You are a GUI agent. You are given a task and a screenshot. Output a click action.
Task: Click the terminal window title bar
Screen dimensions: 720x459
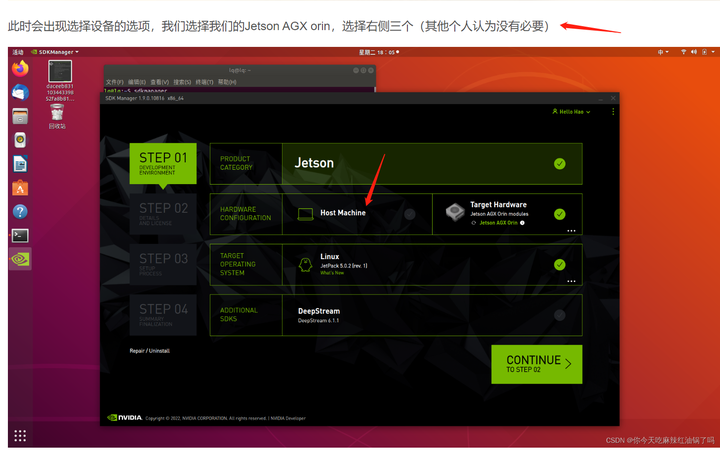coord(239,70)
